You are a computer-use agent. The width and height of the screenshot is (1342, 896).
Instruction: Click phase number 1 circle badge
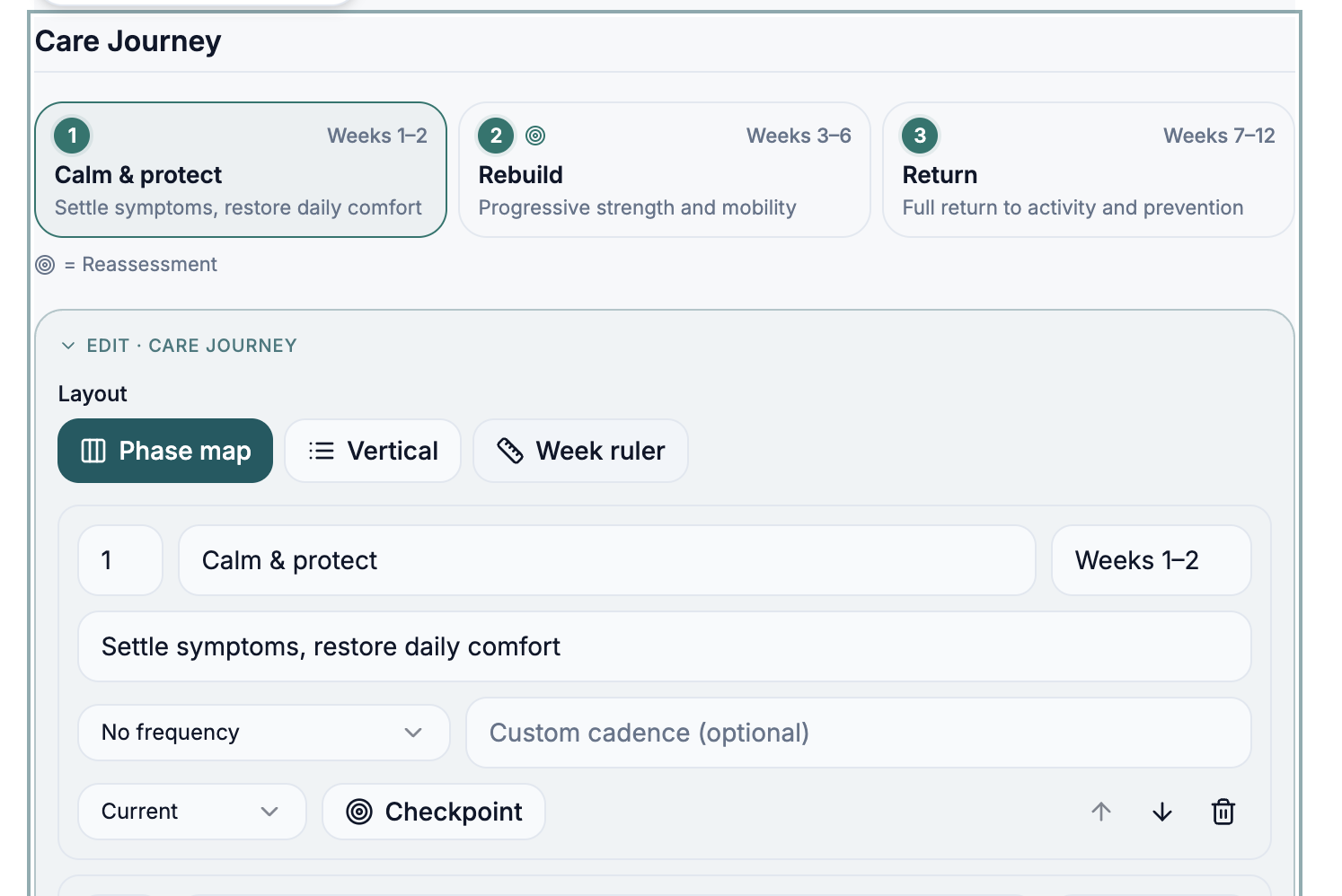[x=72, y=136]
